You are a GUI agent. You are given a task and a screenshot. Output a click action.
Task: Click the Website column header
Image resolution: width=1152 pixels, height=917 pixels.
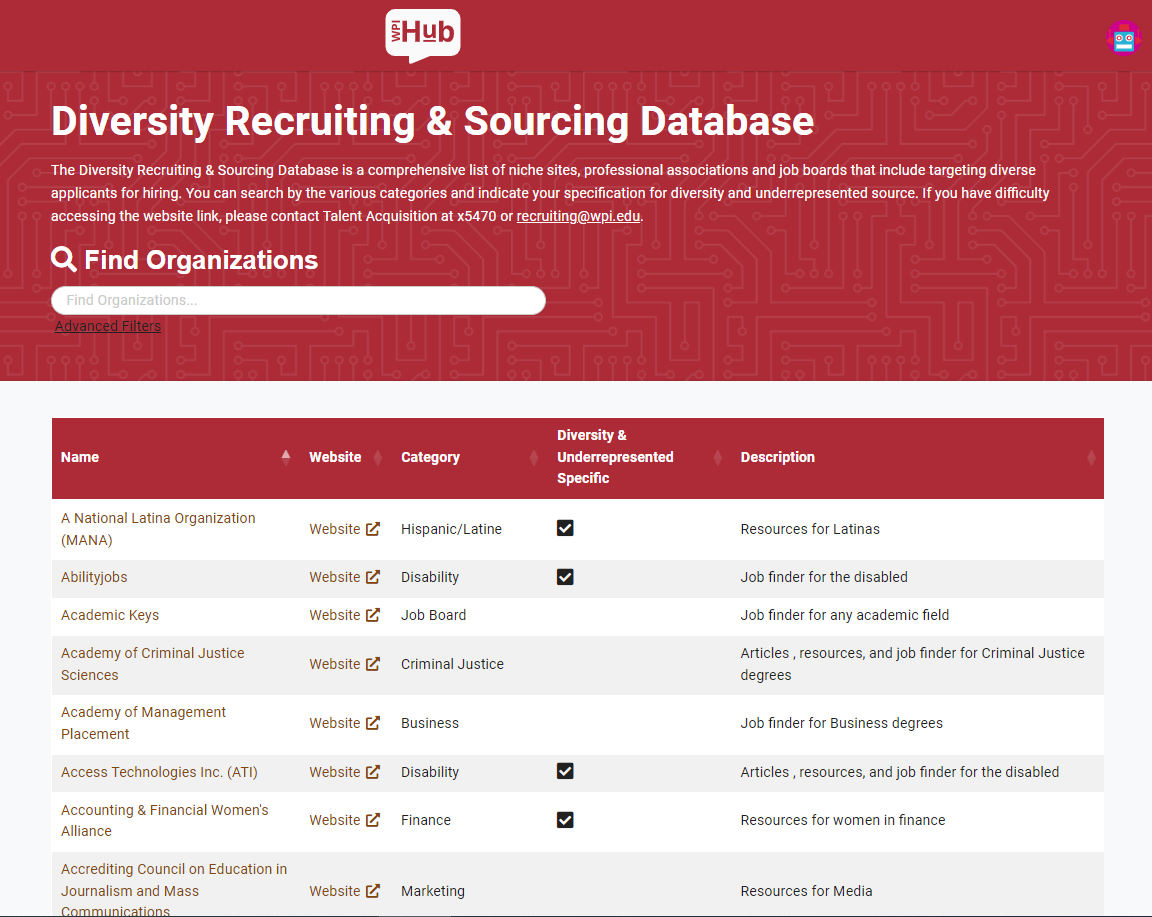[x=335, y=457]
